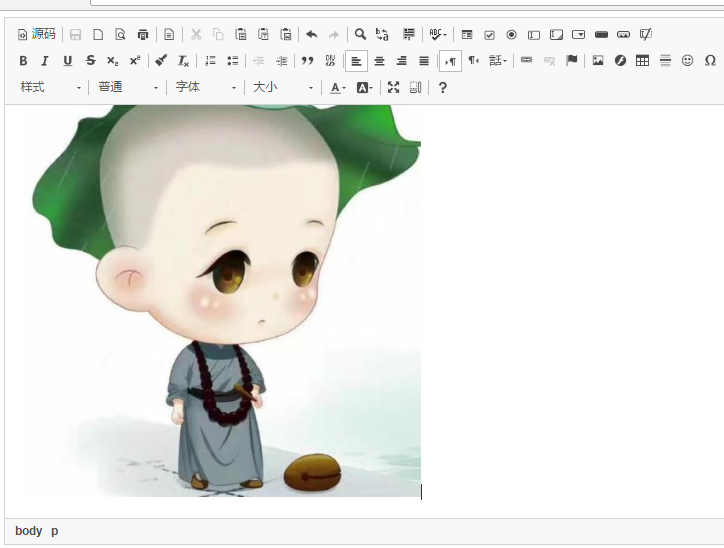724x548 pixels.
Task: Insert a radio button field
Action: click(x=512, y=35)
